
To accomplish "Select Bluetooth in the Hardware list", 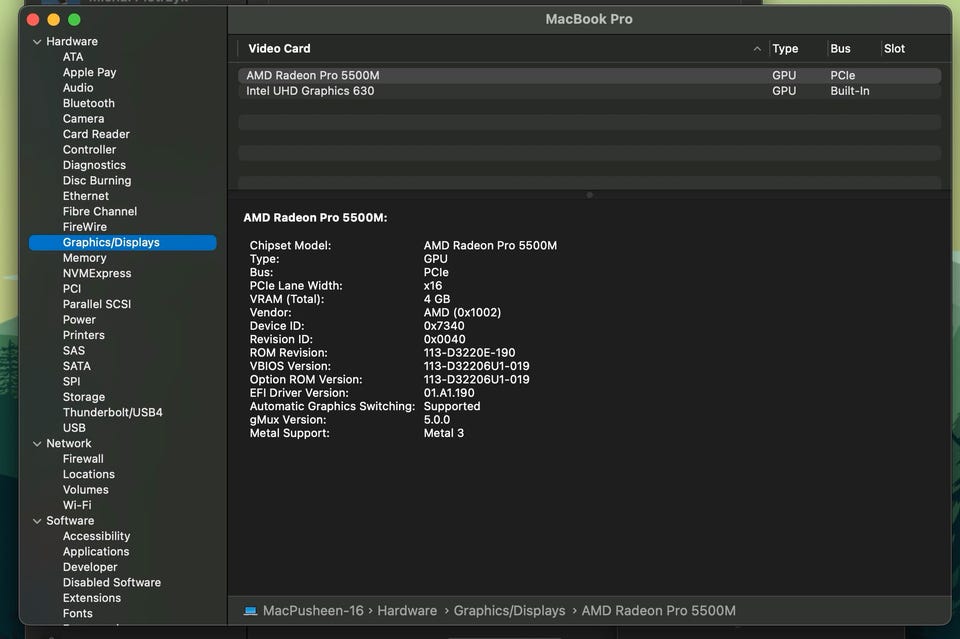I will [x=88, y=103].
